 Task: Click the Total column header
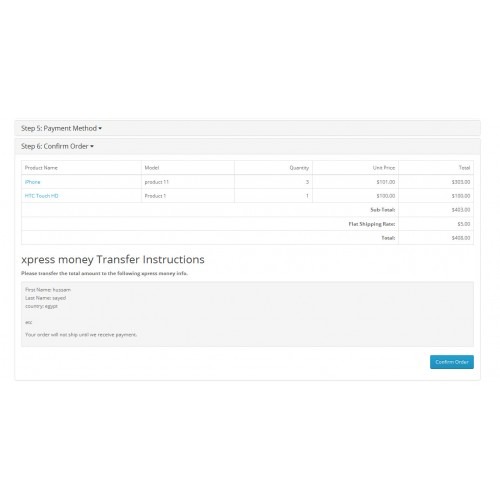(x=464, y=168)
